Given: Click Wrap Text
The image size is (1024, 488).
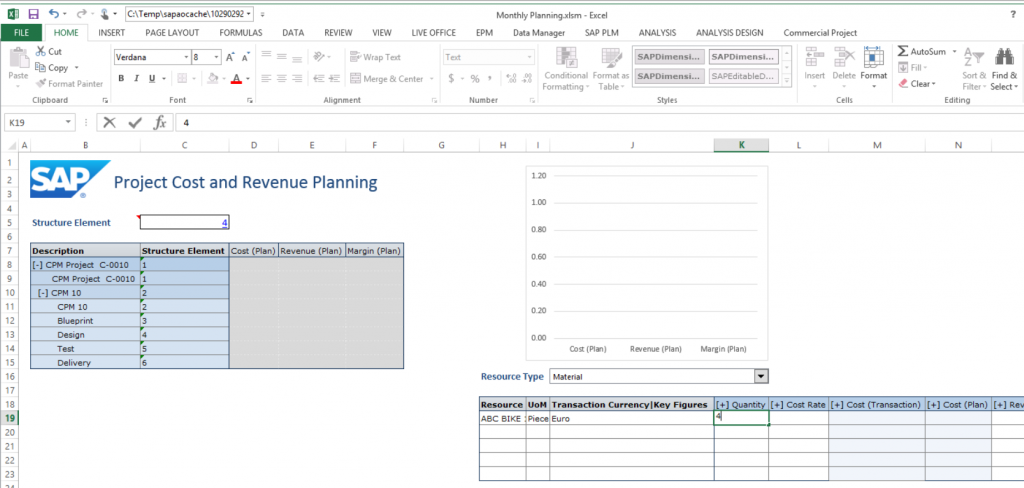Looking at the screenshot, I should (x=376, y=57).
